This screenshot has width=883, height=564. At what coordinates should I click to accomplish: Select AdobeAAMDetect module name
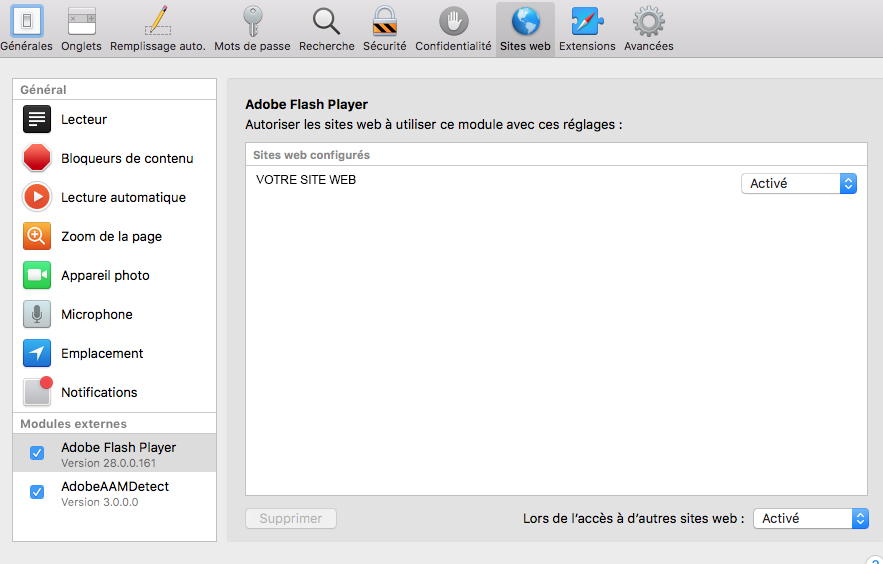point(115,486)
